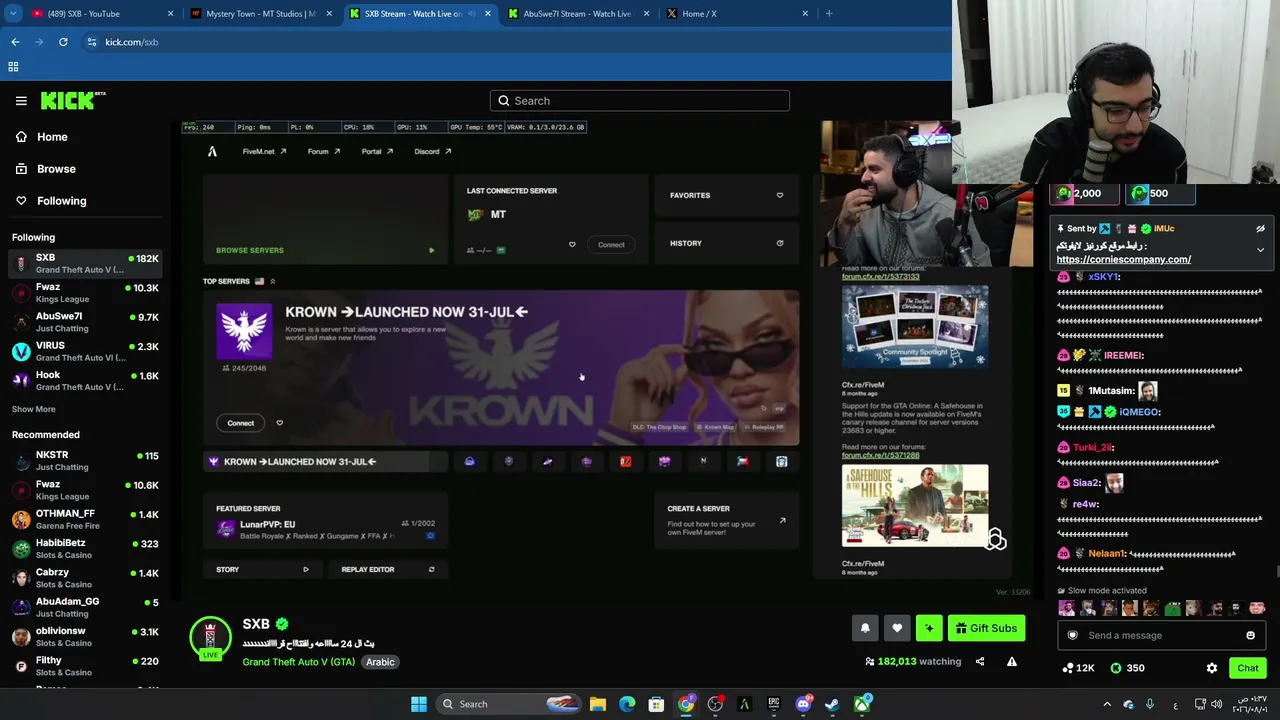
Task: Click the 2,000 gifted subs leaderboard badge
Action: click(1085, 194)
